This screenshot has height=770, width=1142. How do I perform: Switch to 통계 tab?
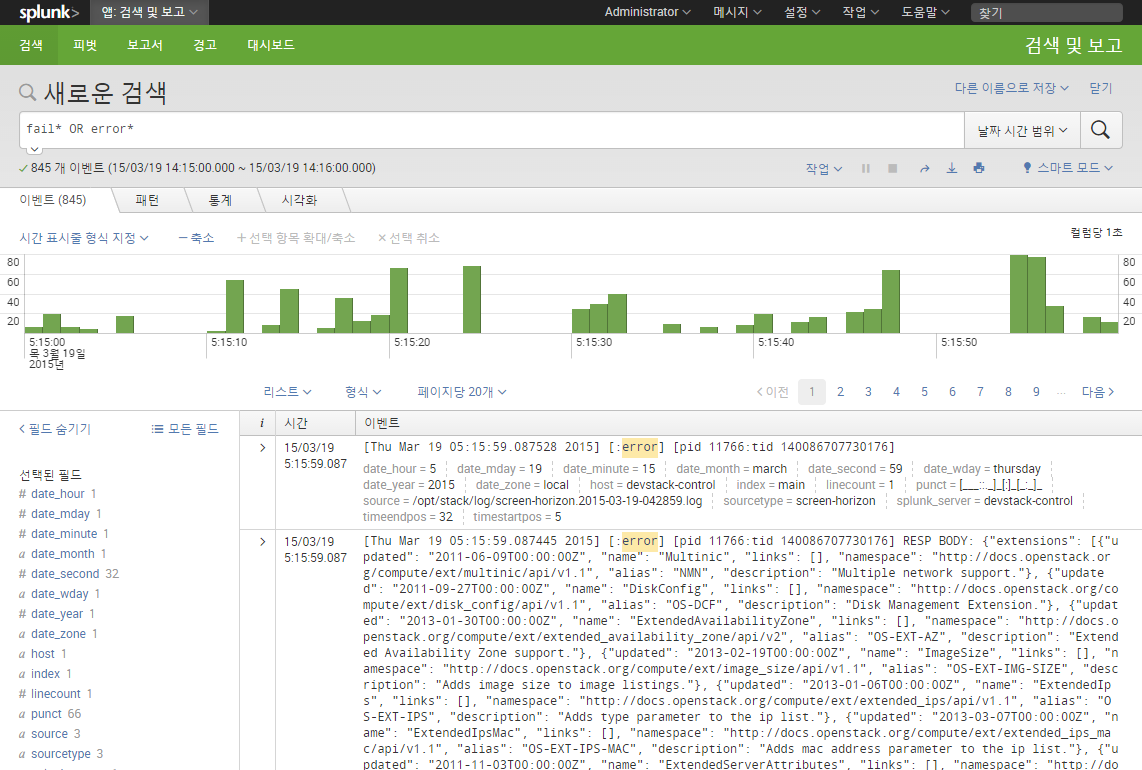pos(220,200)
